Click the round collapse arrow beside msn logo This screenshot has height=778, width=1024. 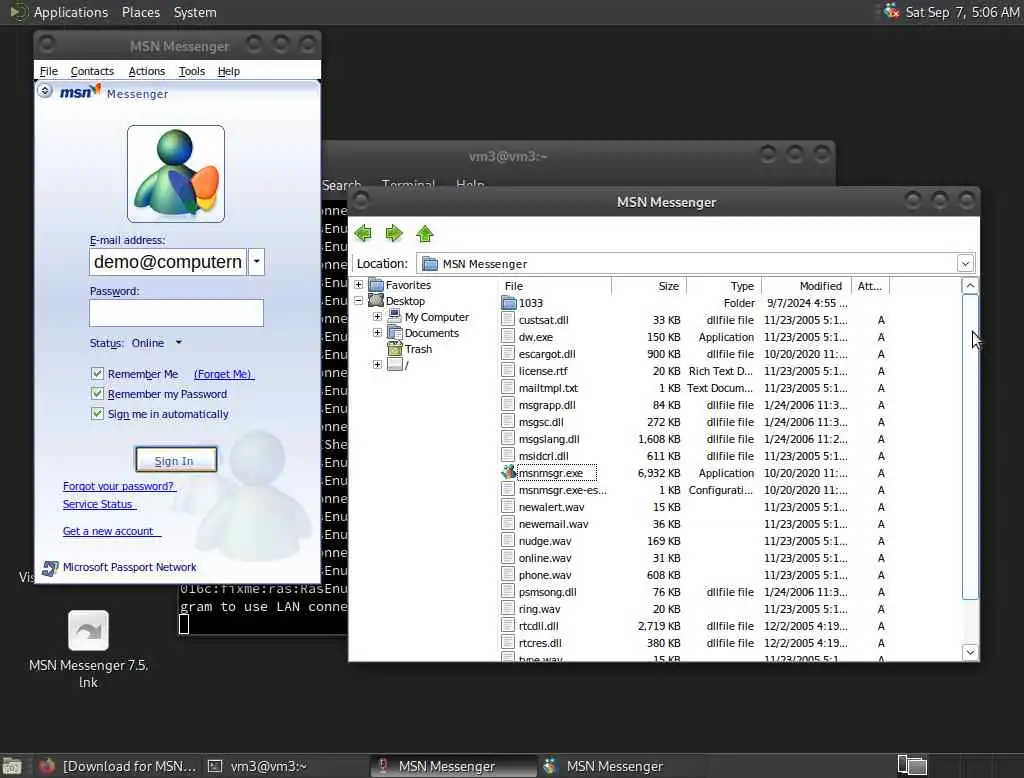[x=45, y=91]
